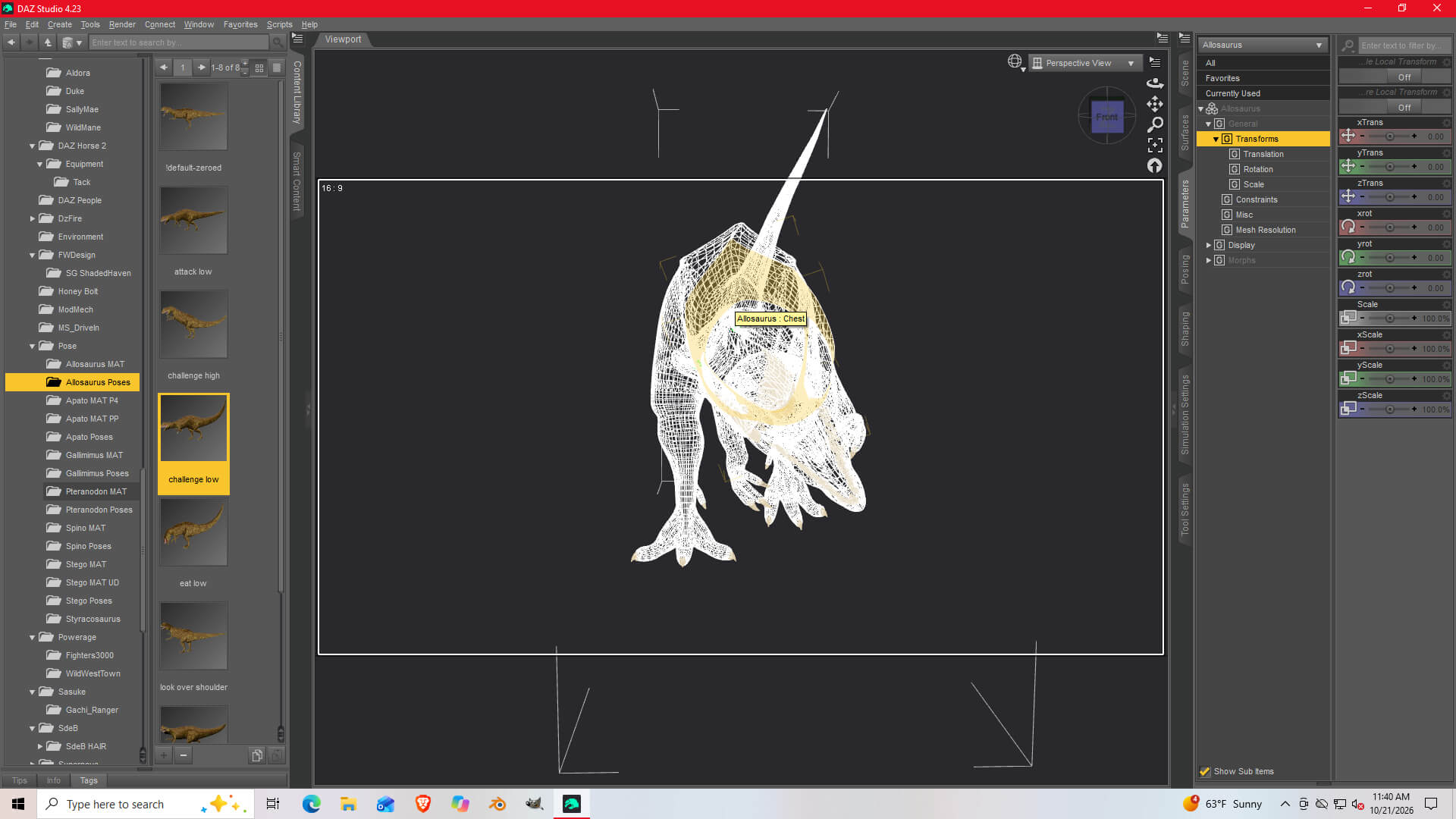Click the Content Library search magnifier icon
Screen dimensions: 1456x819
278,42
